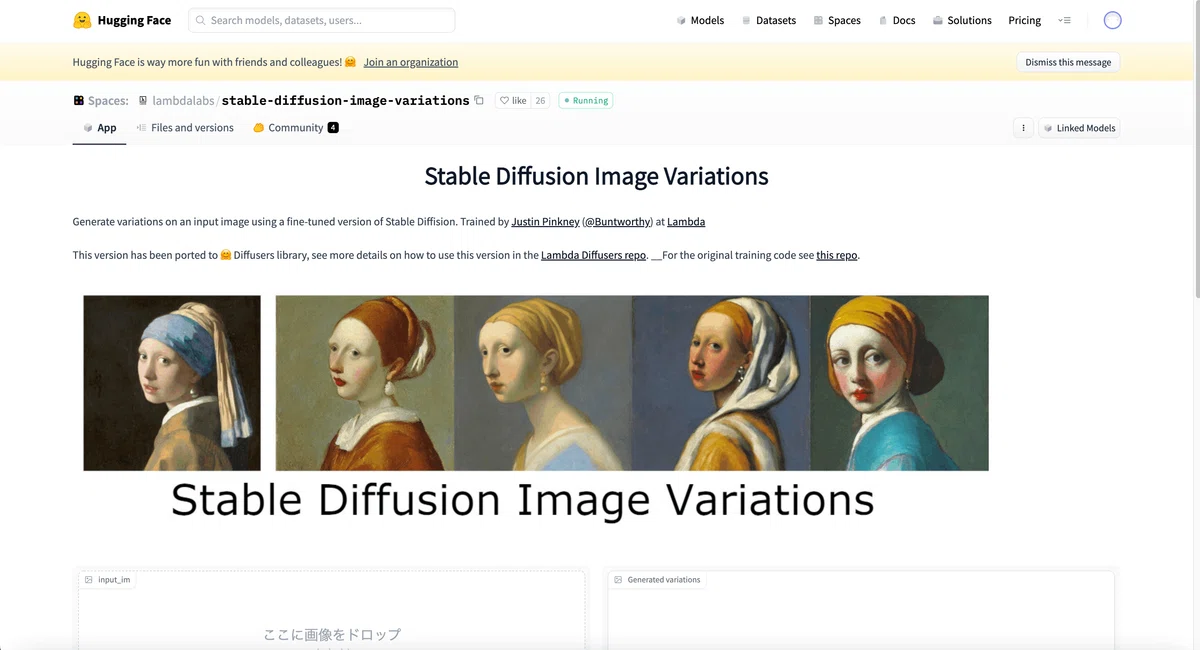The width and height of the screenshot is (1200, 650).
Task: Click stable-diffusion-image-variations space name
Action: tap(345, 101)
